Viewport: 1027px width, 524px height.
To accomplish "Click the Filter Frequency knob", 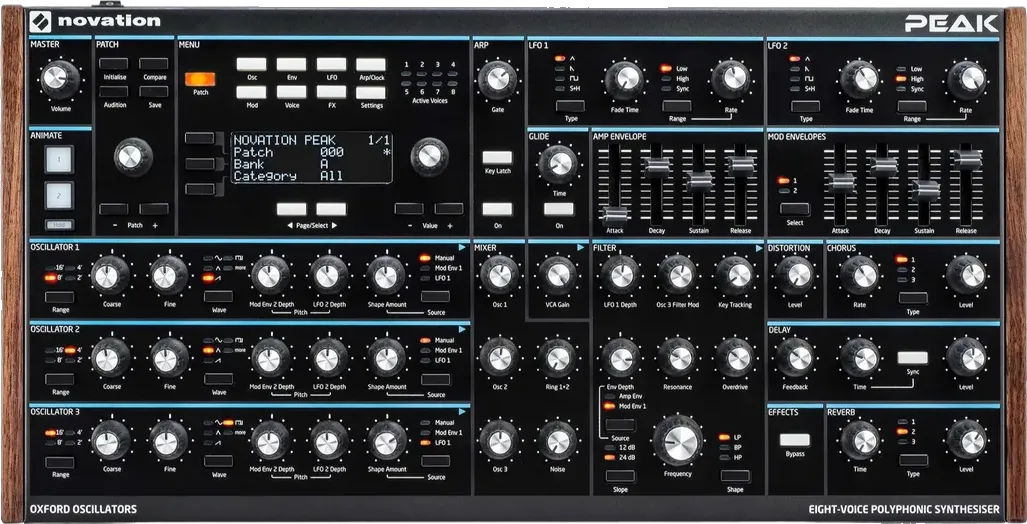I will coord(677,439).
